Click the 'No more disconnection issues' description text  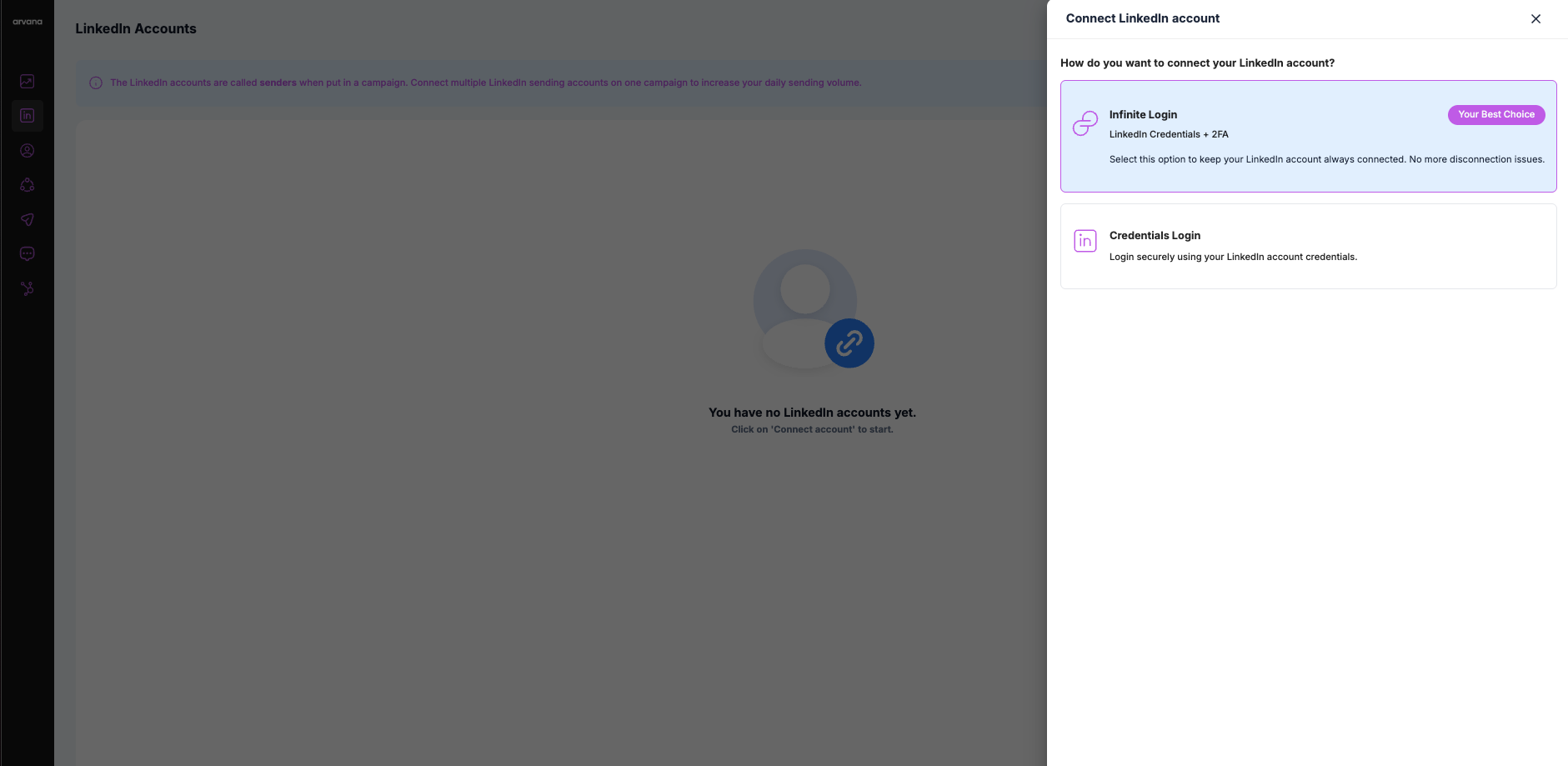tap(1326, 159)
